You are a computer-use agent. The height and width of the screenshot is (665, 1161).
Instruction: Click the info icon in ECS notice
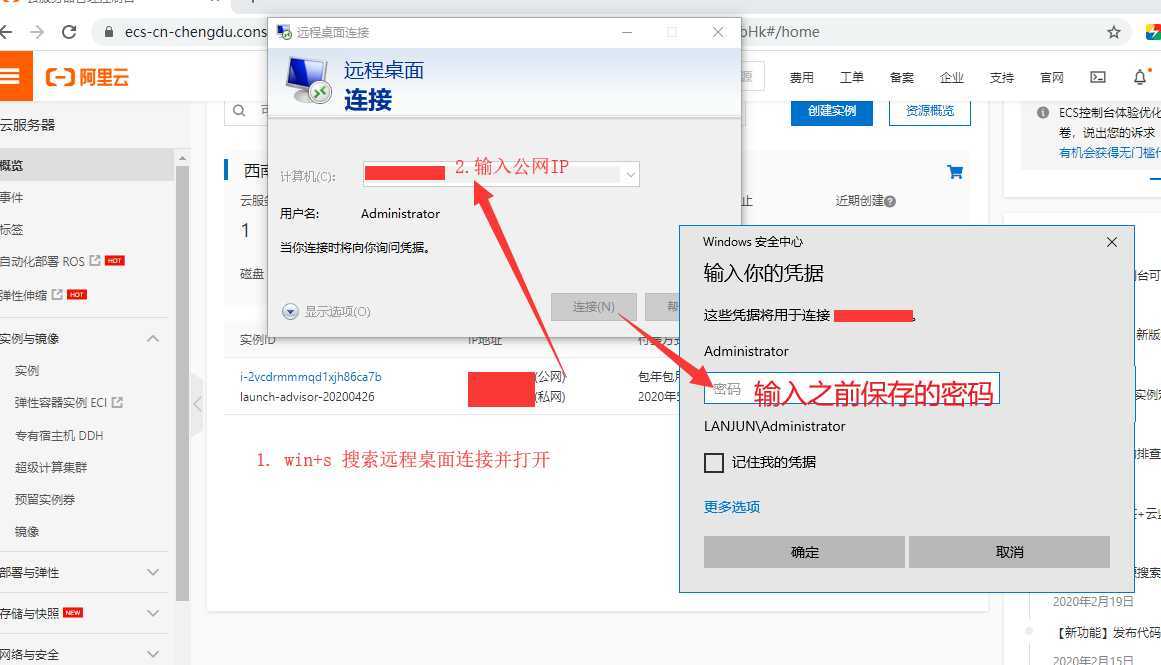(1043, 113)
